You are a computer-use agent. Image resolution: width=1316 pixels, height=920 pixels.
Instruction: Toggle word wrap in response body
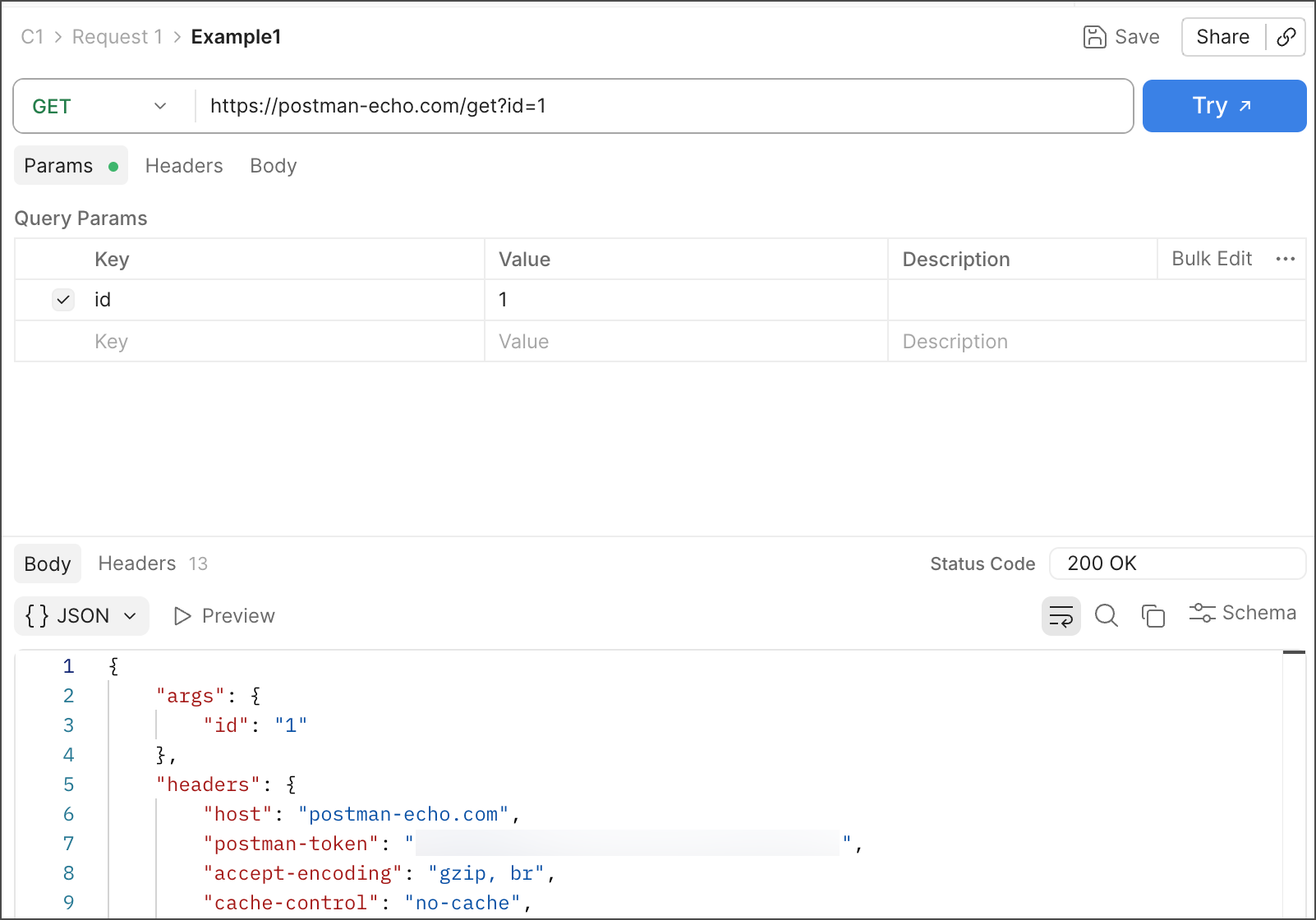coord(1061,616)
